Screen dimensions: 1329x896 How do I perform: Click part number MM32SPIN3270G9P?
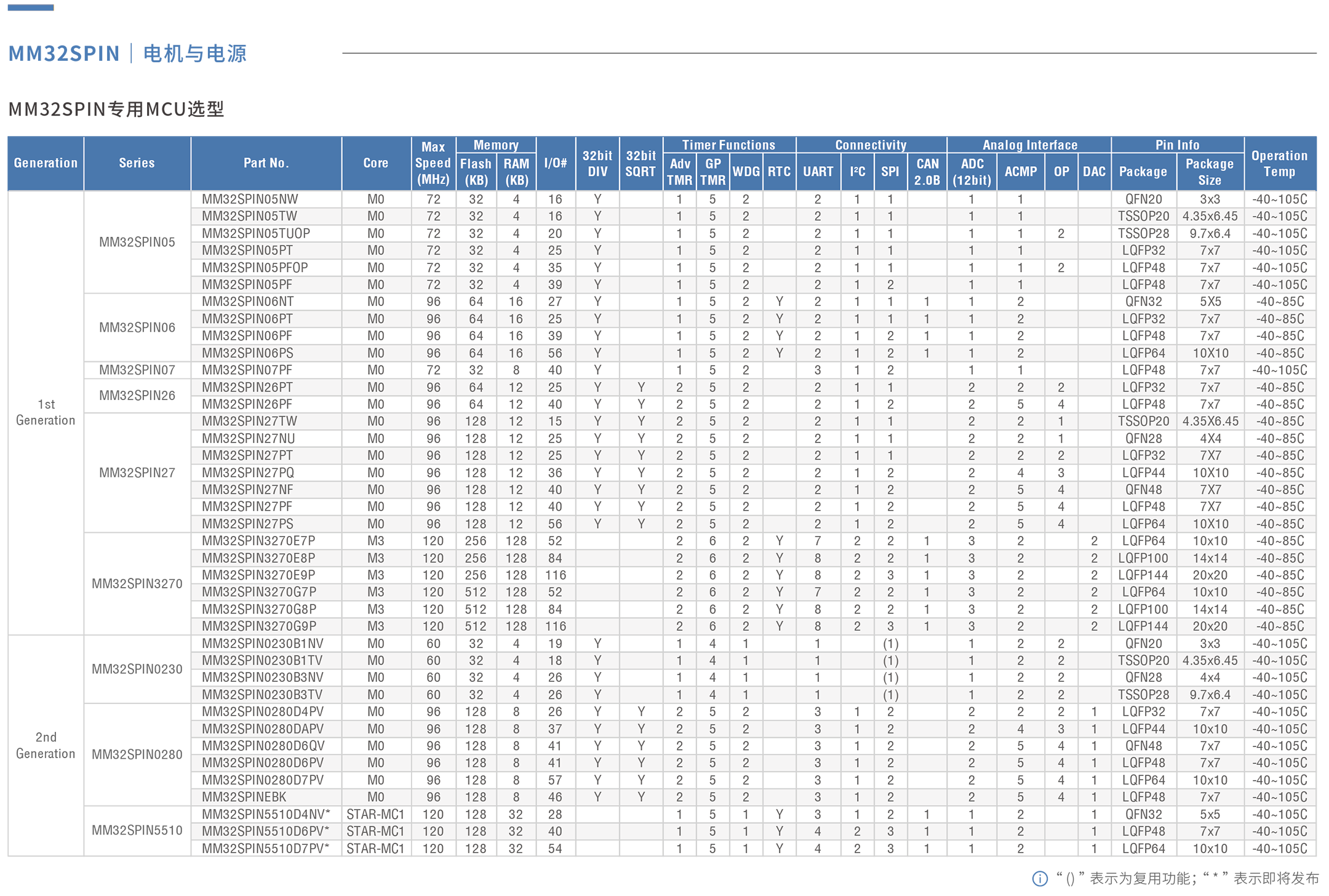click(259, 626)
